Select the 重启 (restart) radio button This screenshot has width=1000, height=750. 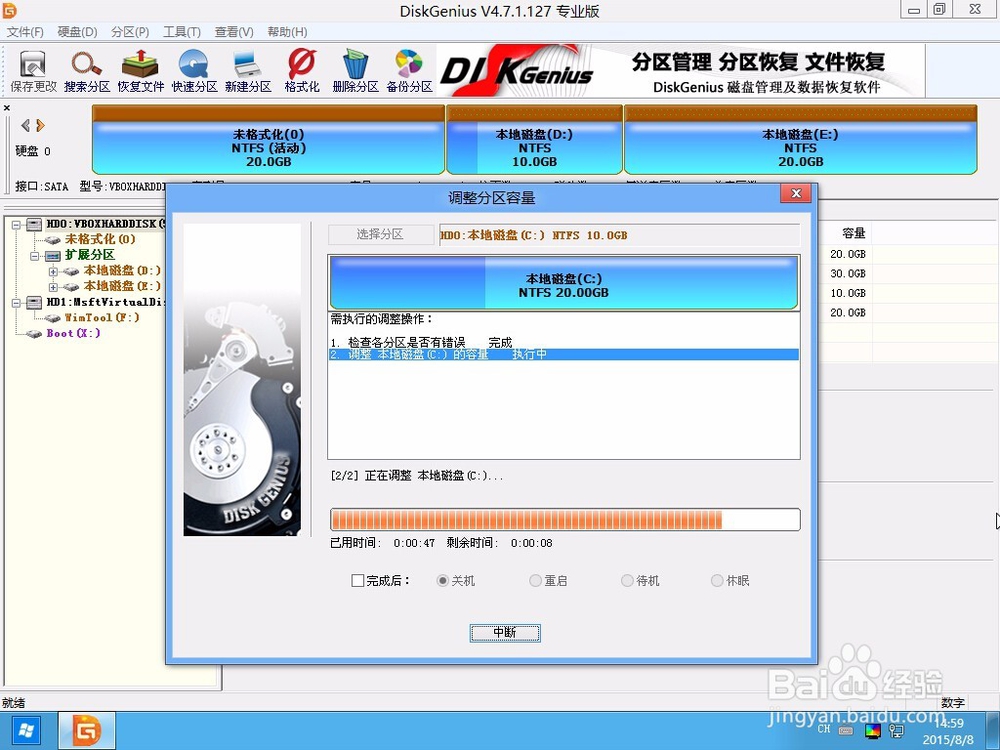(535, 580)
